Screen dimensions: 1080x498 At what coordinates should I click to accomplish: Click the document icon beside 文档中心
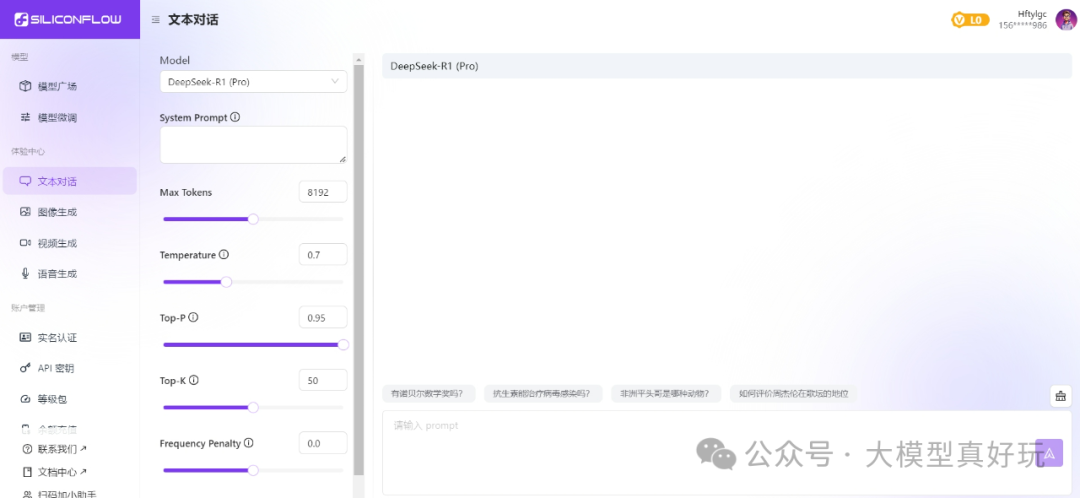(x=28, y=472)
